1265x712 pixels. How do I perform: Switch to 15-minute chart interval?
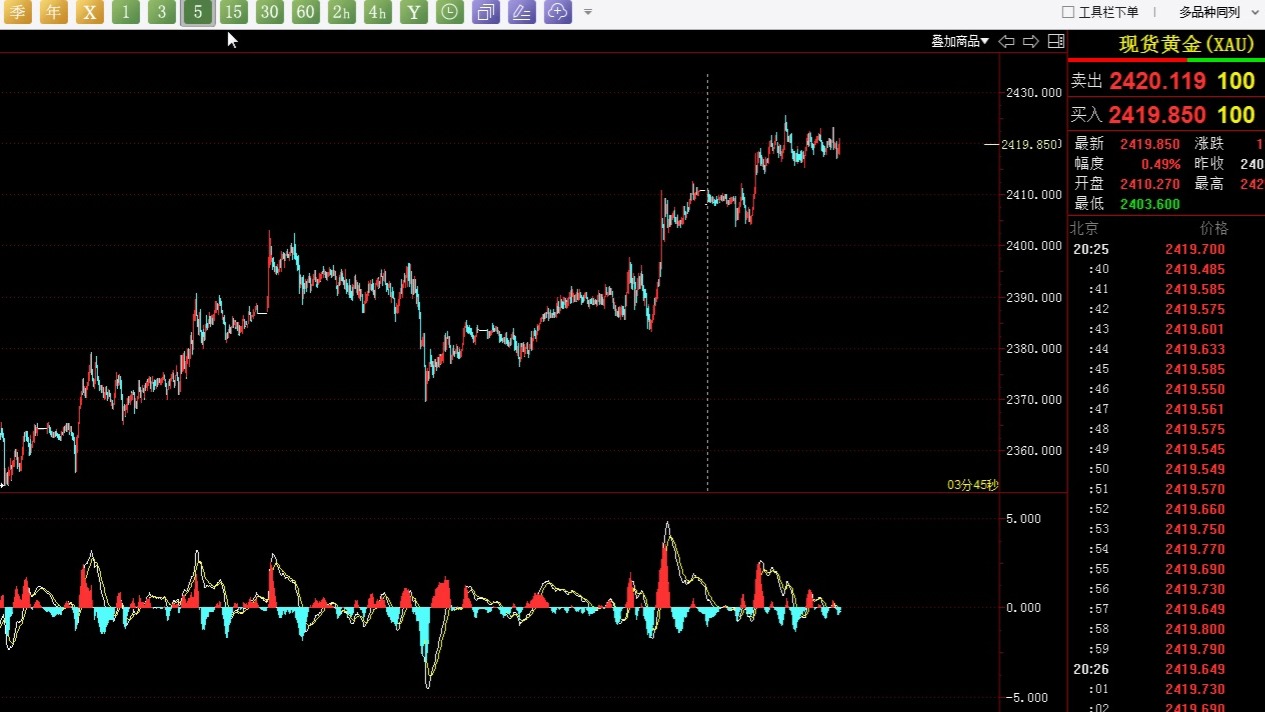(x=233, y=12)
